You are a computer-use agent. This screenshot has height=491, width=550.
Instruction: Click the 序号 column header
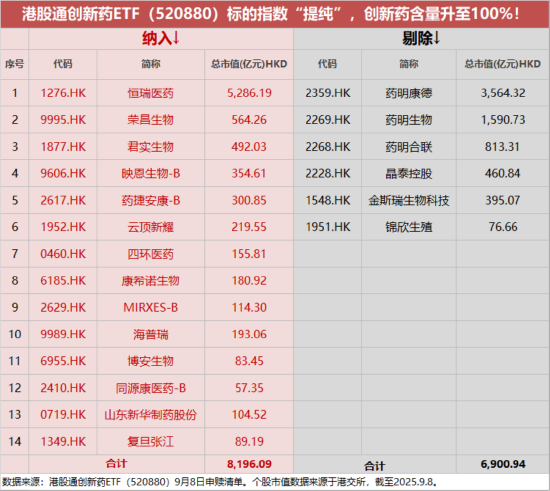(x=14, y=64)
